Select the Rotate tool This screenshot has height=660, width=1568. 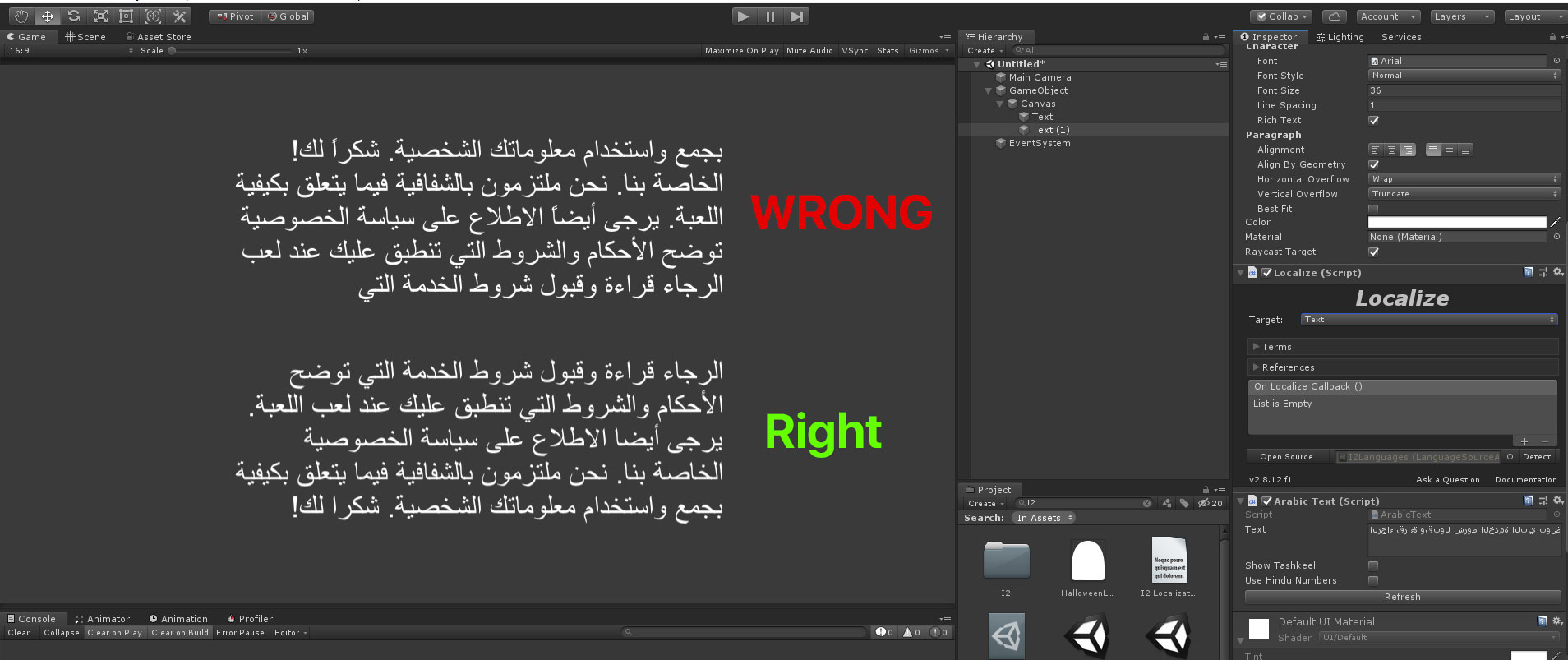click(x=74, y=16)
